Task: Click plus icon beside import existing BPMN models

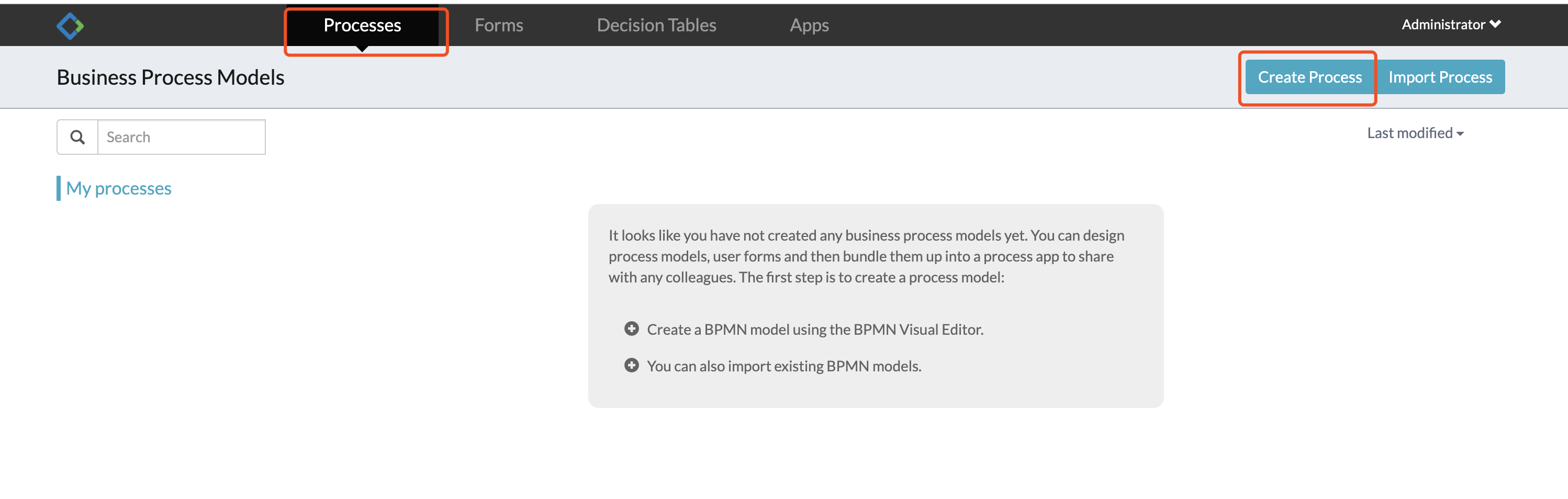Action: coord(631,366)
